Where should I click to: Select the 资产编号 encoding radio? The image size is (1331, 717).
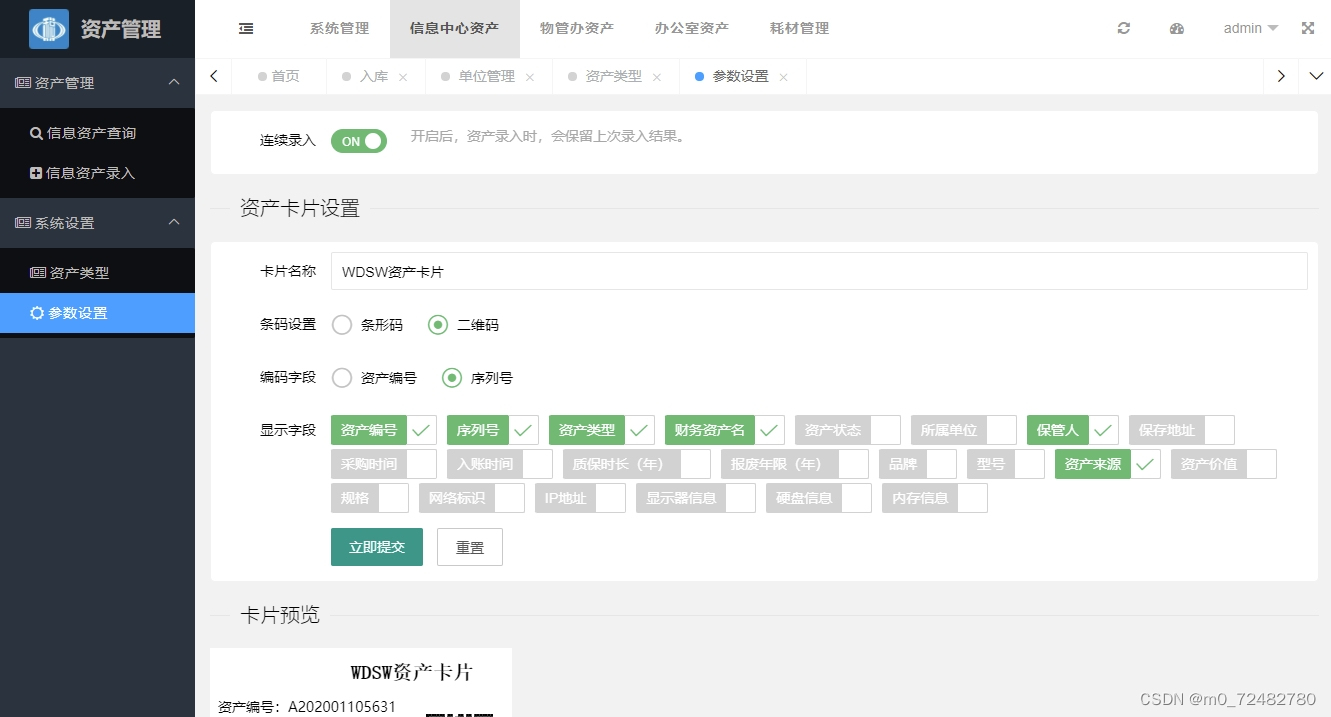[375, 378]
